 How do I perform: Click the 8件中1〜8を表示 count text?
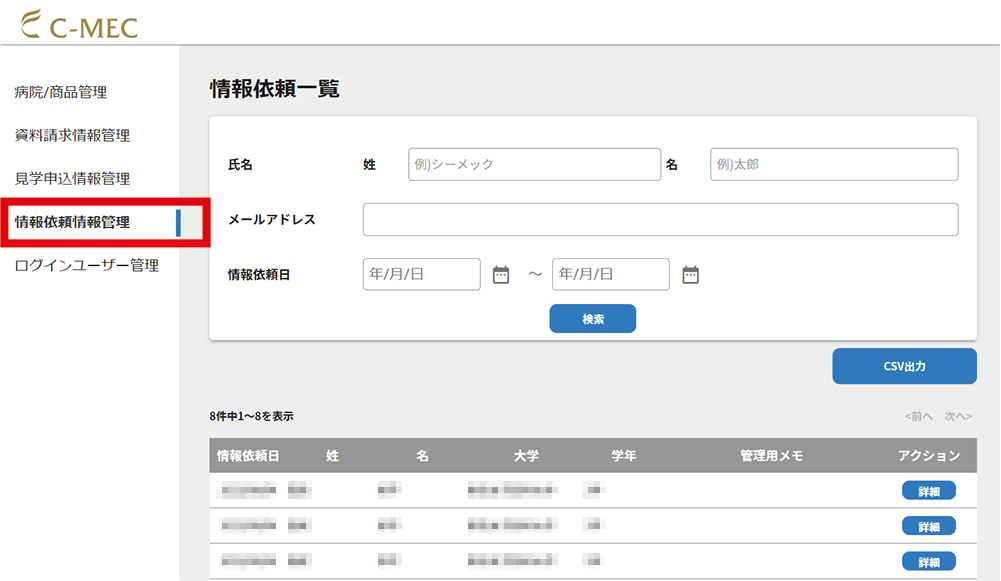click(252, 416)
